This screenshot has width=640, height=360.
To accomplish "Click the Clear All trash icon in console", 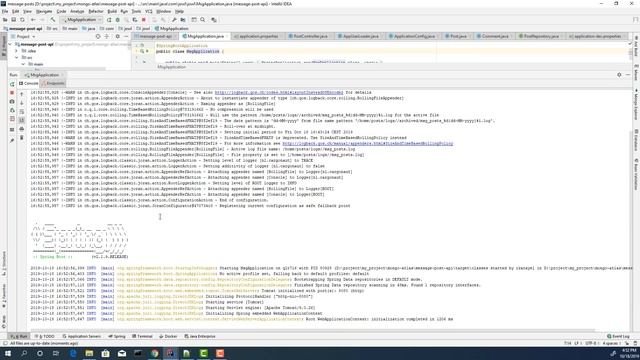I will tap(22, 138).
